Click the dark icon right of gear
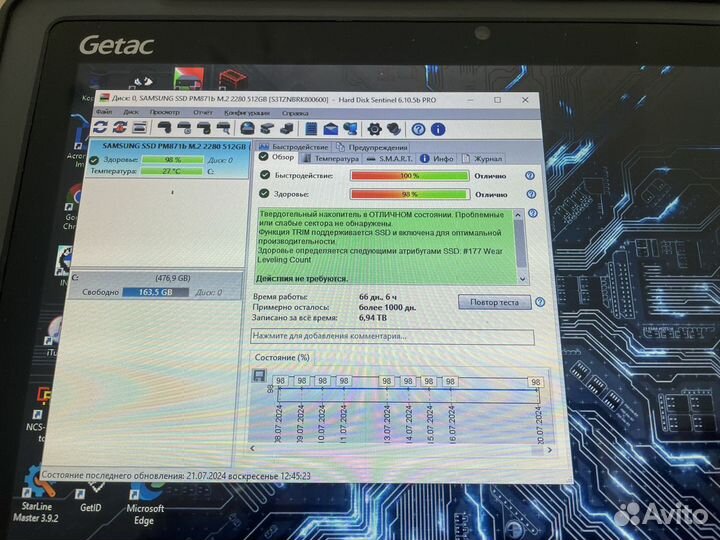The width and height of the screenshot is (720, 540). (394, 129)
